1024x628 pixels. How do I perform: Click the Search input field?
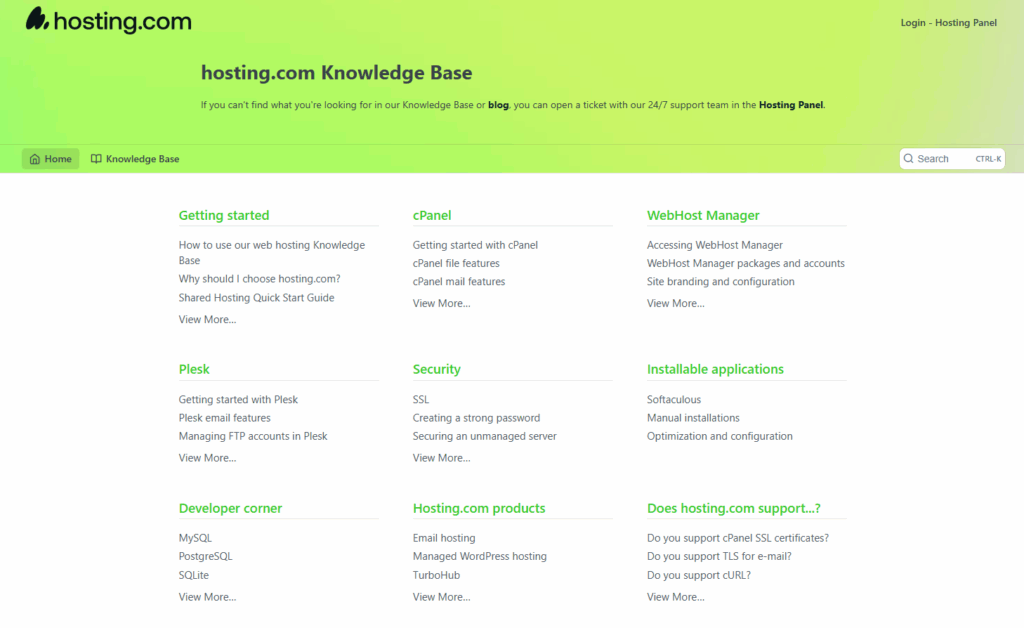point(952,159)
